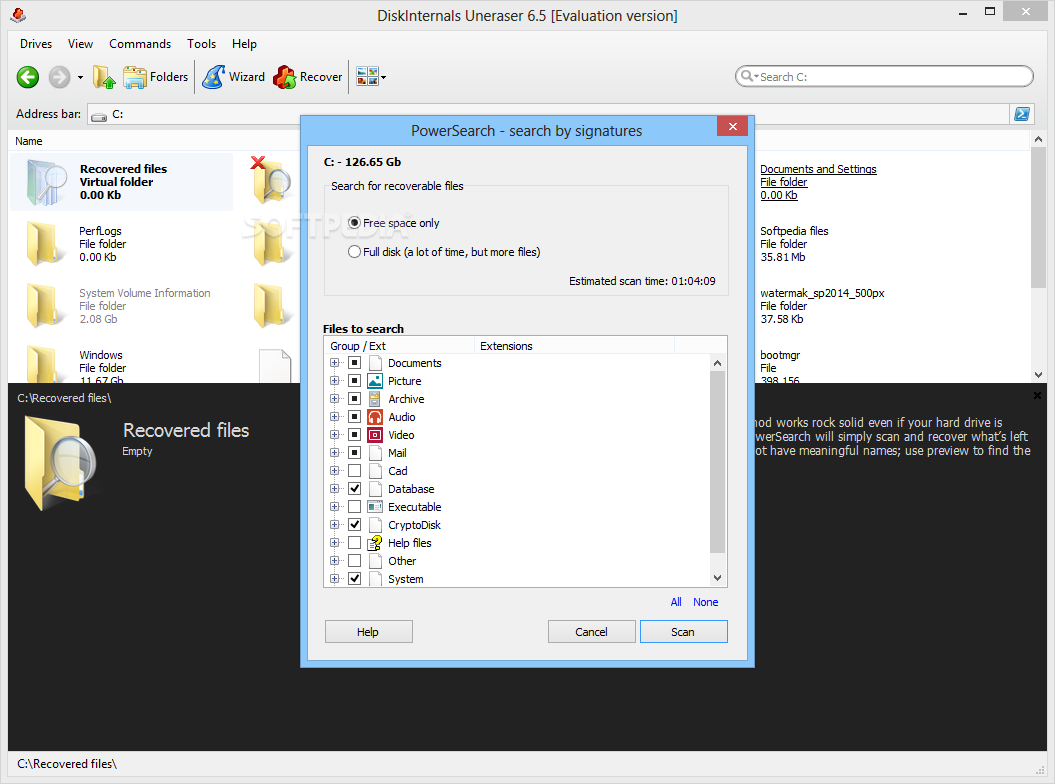Viewport: 1055px width, 784px height.
Task: Check the Executable group checkbox
Action: [355, 507]
